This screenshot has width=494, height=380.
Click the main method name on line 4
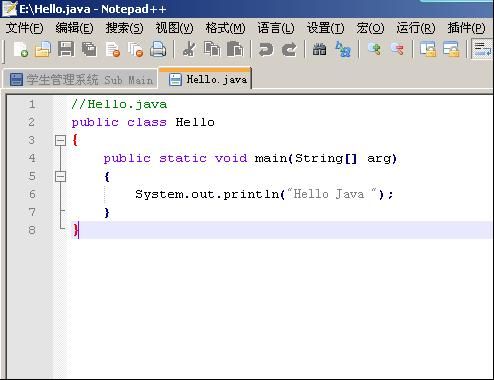(x=270, y=158)
